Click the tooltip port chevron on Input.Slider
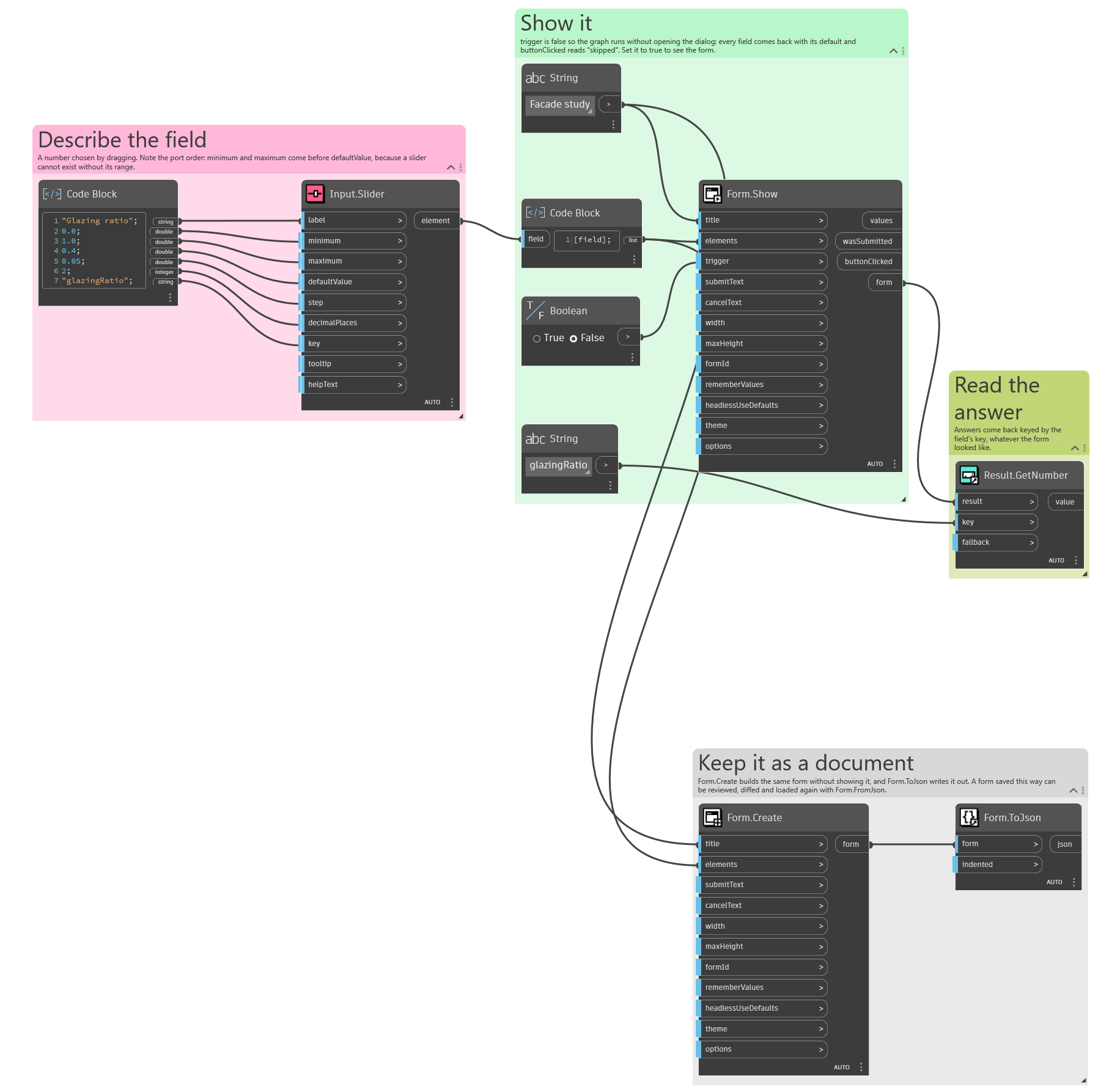1120x1092 pixels. point(400,364)
